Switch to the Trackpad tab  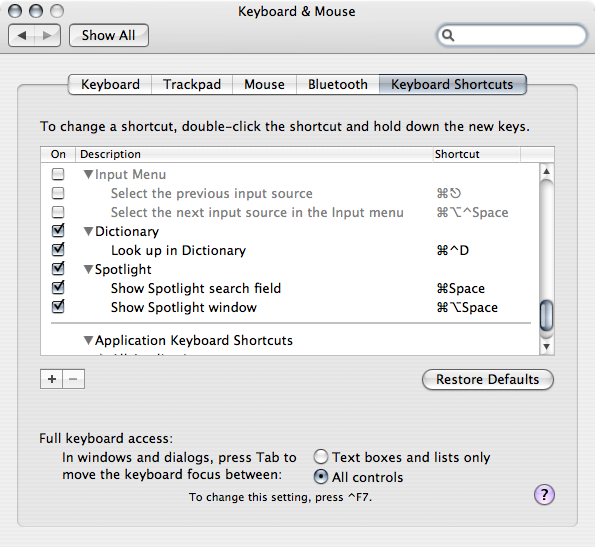192,84
